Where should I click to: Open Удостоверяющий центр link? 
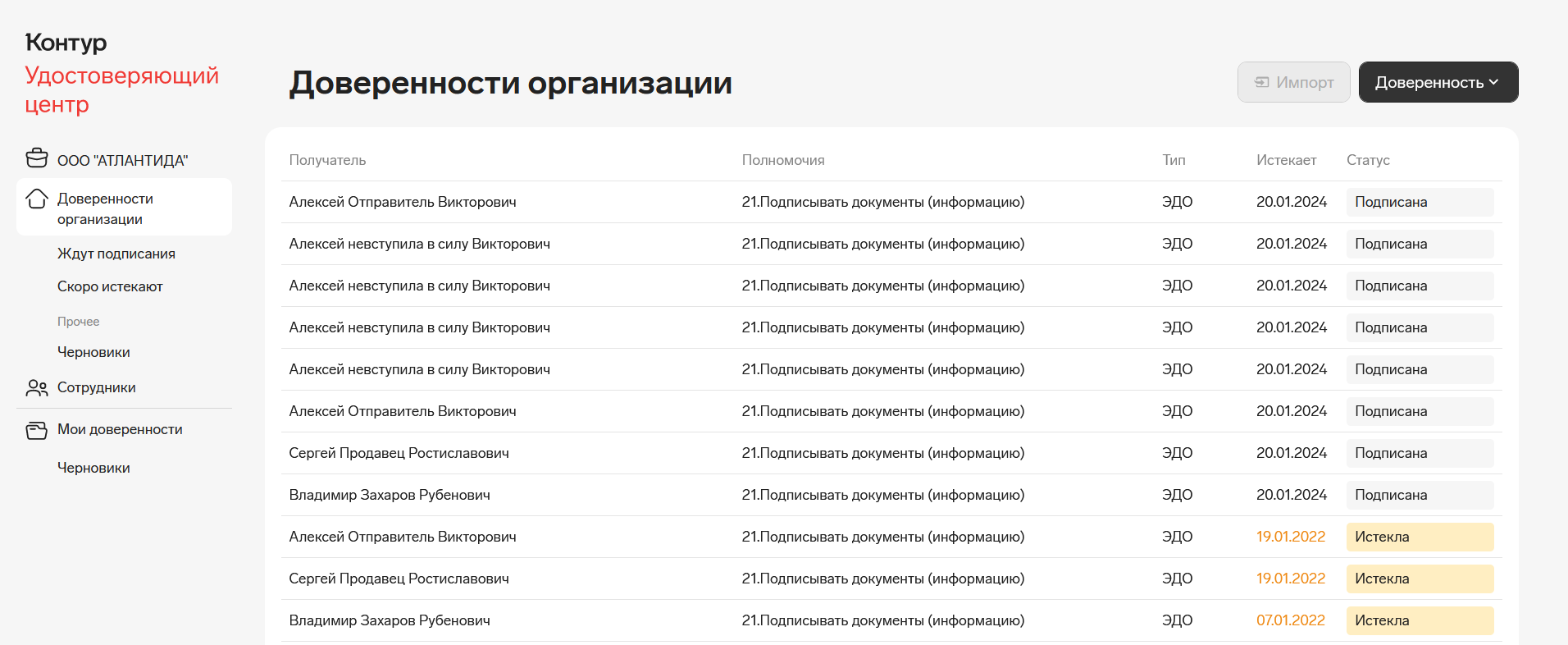(x=121, y=89)
